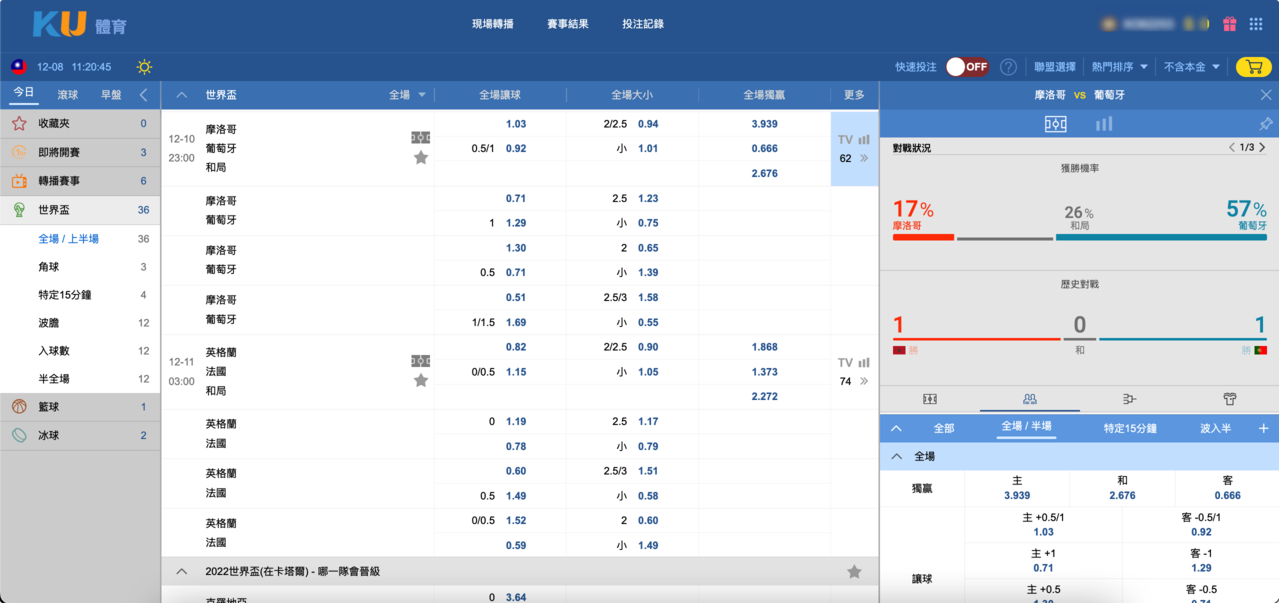The image size is (1279, 603).
Task: Open the 熱門排序 sorting dropdown
Action: click(x=1119, y=67)
